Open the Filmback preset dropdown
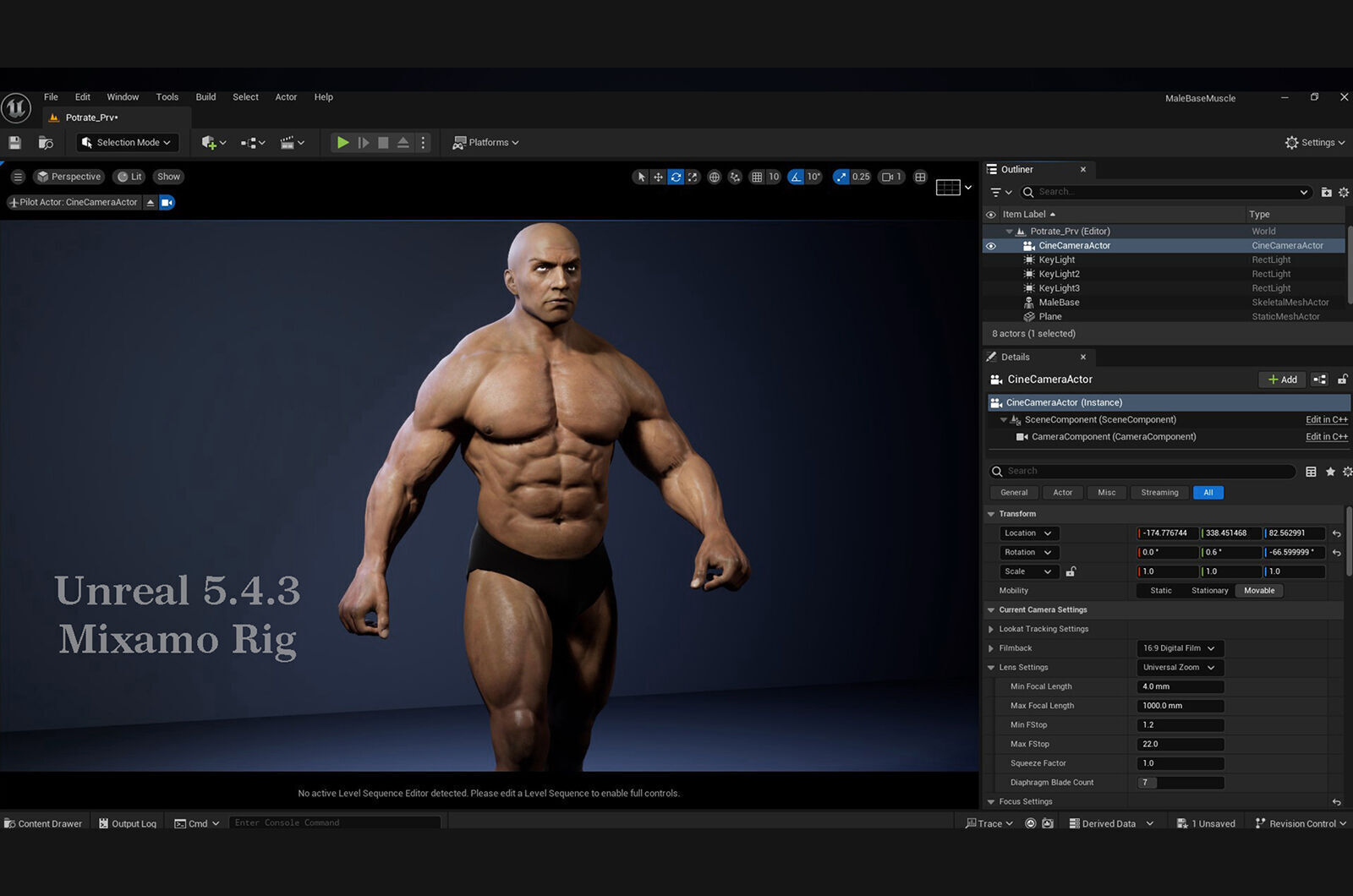 1180,648
